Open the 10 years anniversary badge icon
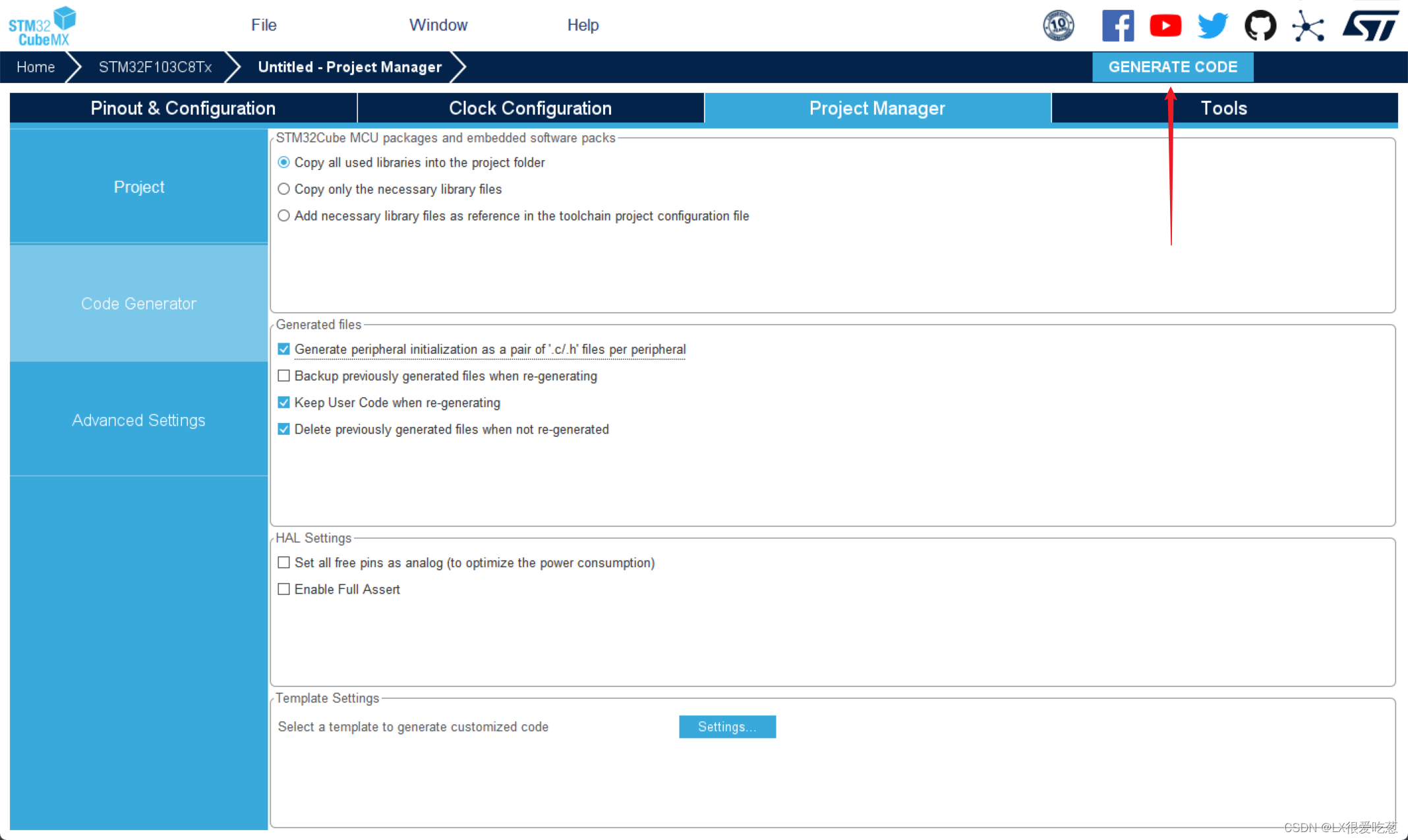This screenshot has height=840, width=1408. (1058, 26)
